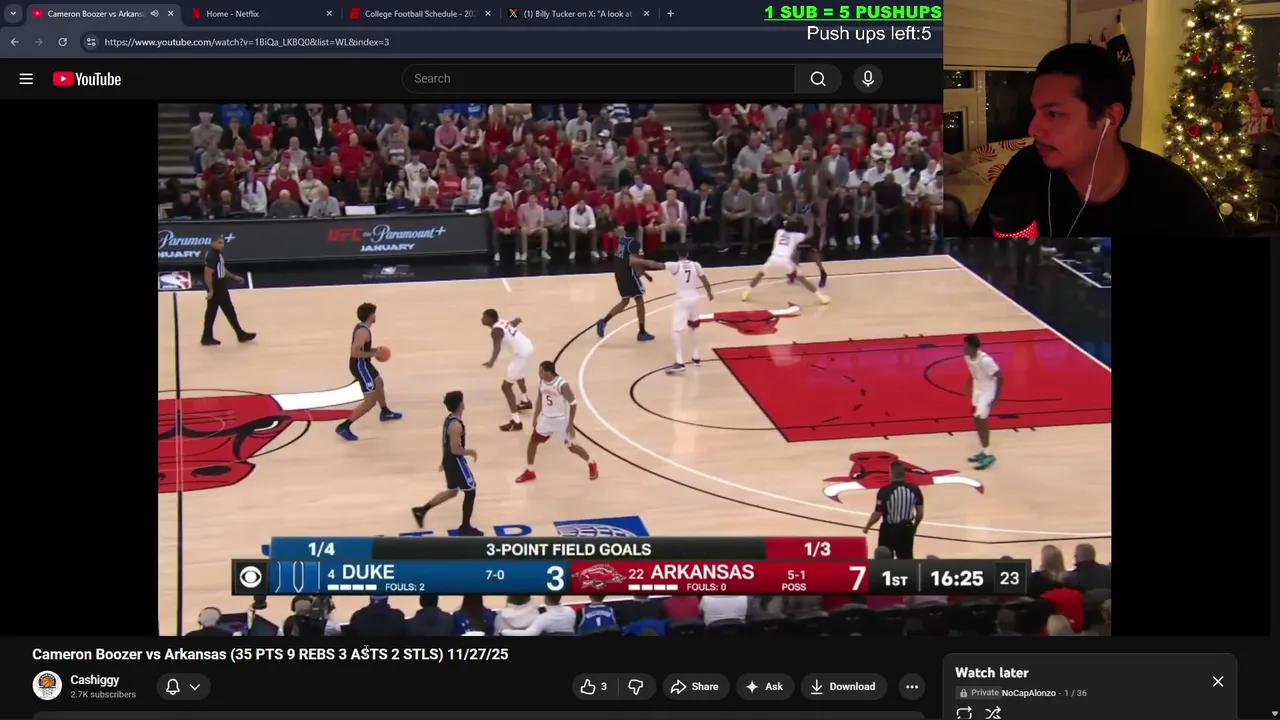Click the Share button
1280x720 pixels.
[695, 686]
